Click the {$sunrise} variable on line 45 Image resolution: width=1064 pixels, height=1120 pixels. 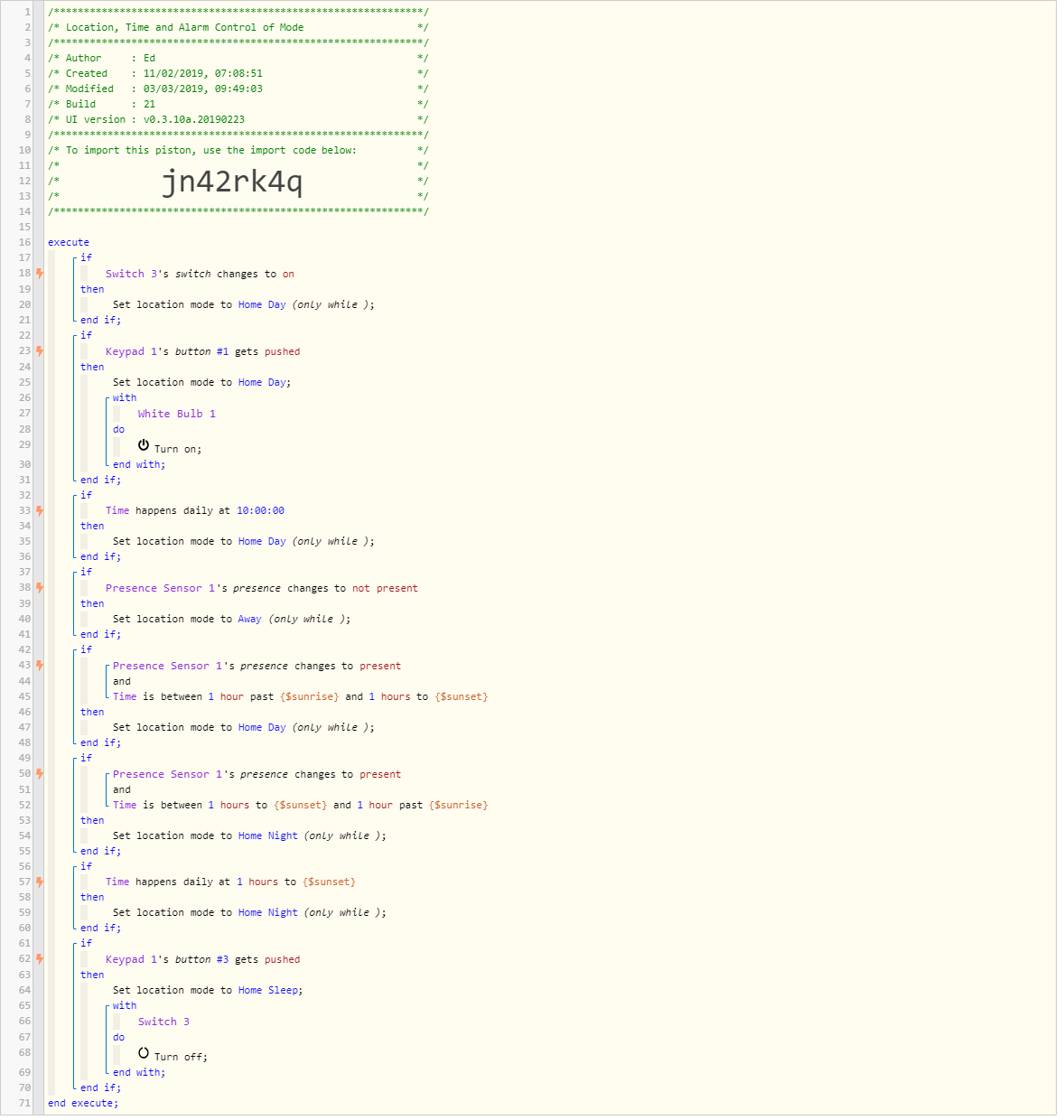tap(310, 696)
